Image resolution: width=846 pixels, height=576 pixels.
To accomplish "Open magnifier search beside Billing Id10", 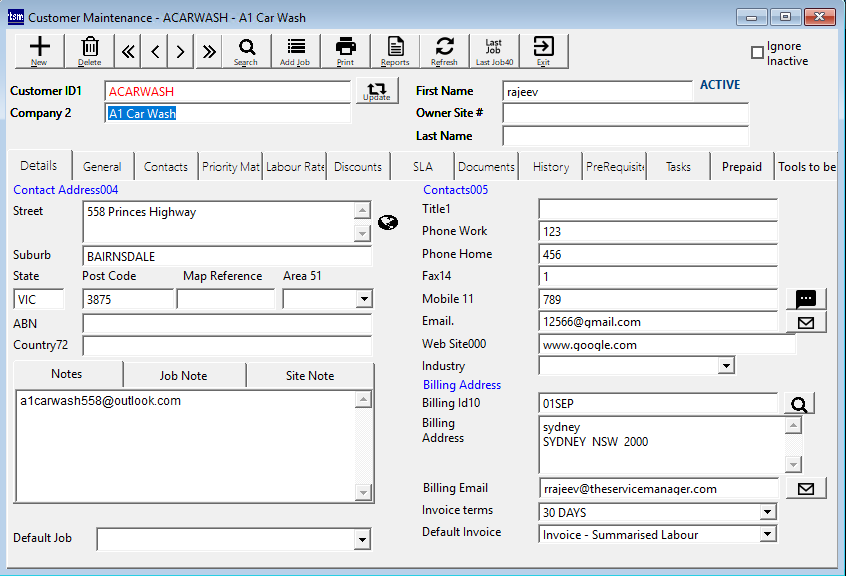I will click(x=799, y=404).
